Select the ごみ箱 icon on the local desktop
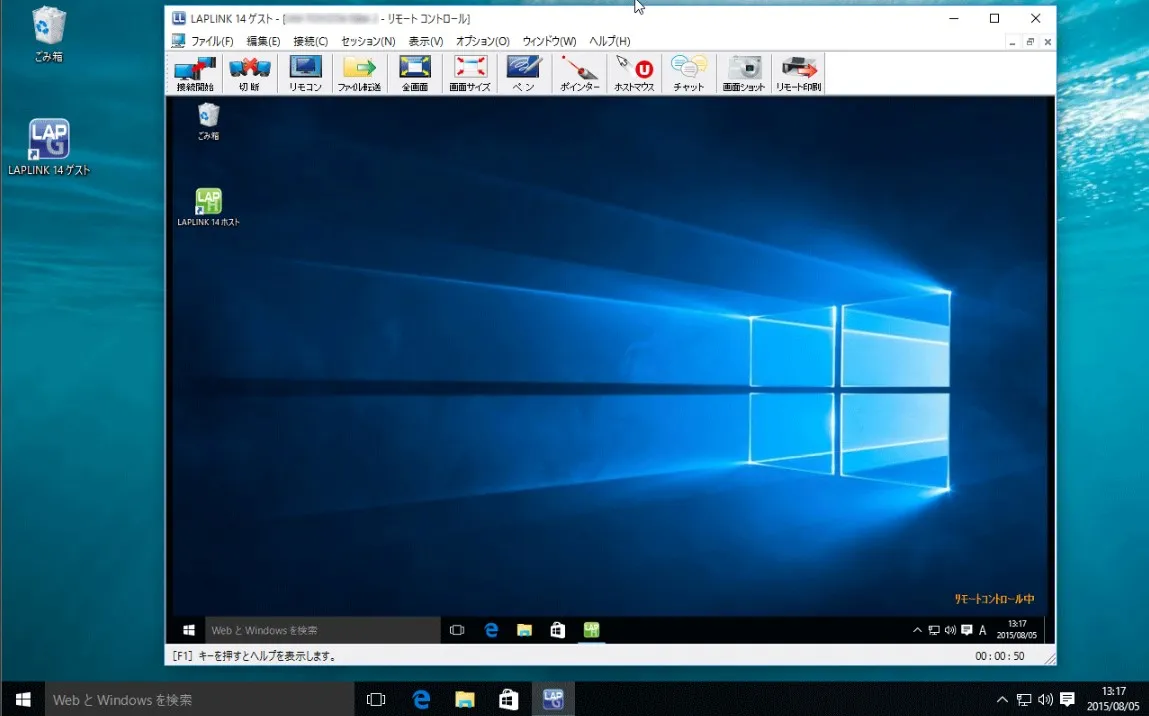The width and height of the screenshot is (1149, 716). [x=49, y=34]
